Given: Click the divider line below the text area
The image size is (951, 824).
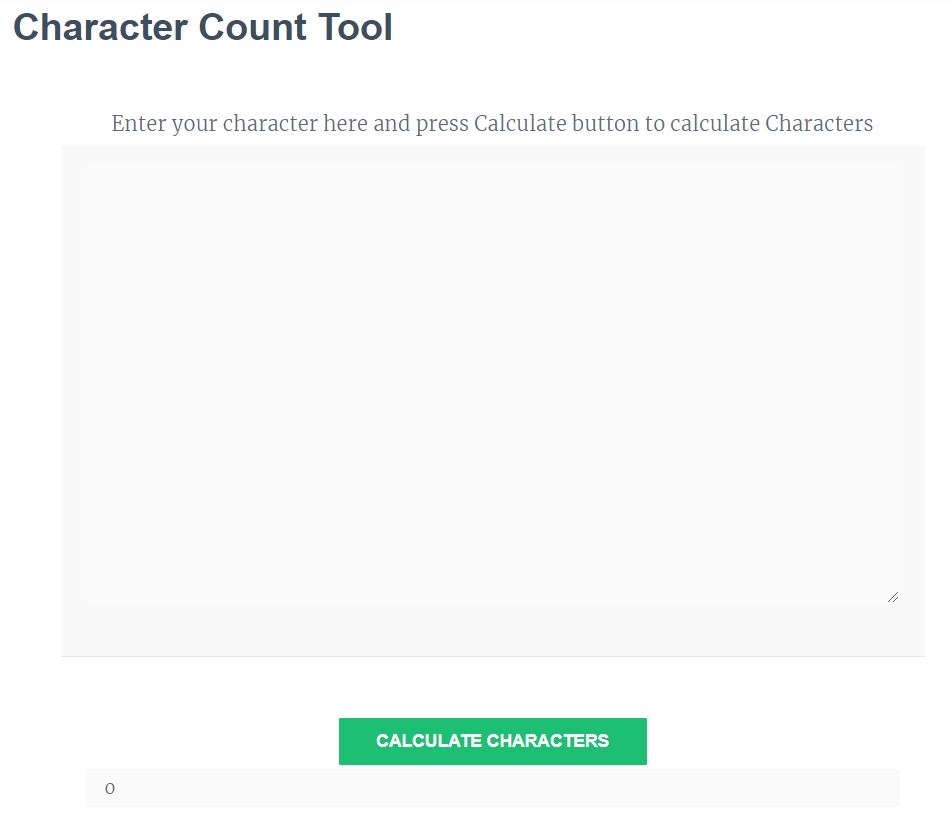Looking at the screenshot, I should [492, 656].
